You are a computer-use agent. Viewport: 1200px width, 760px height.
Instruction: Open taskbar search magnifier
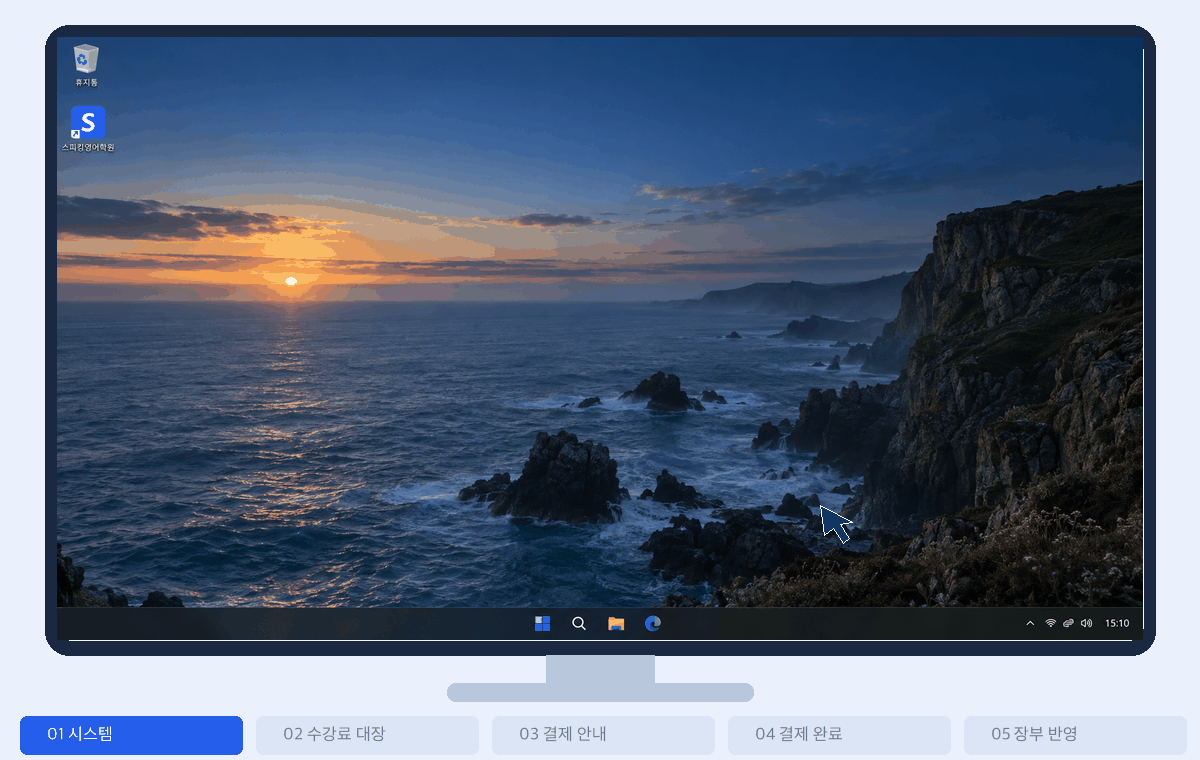point(579,624)
